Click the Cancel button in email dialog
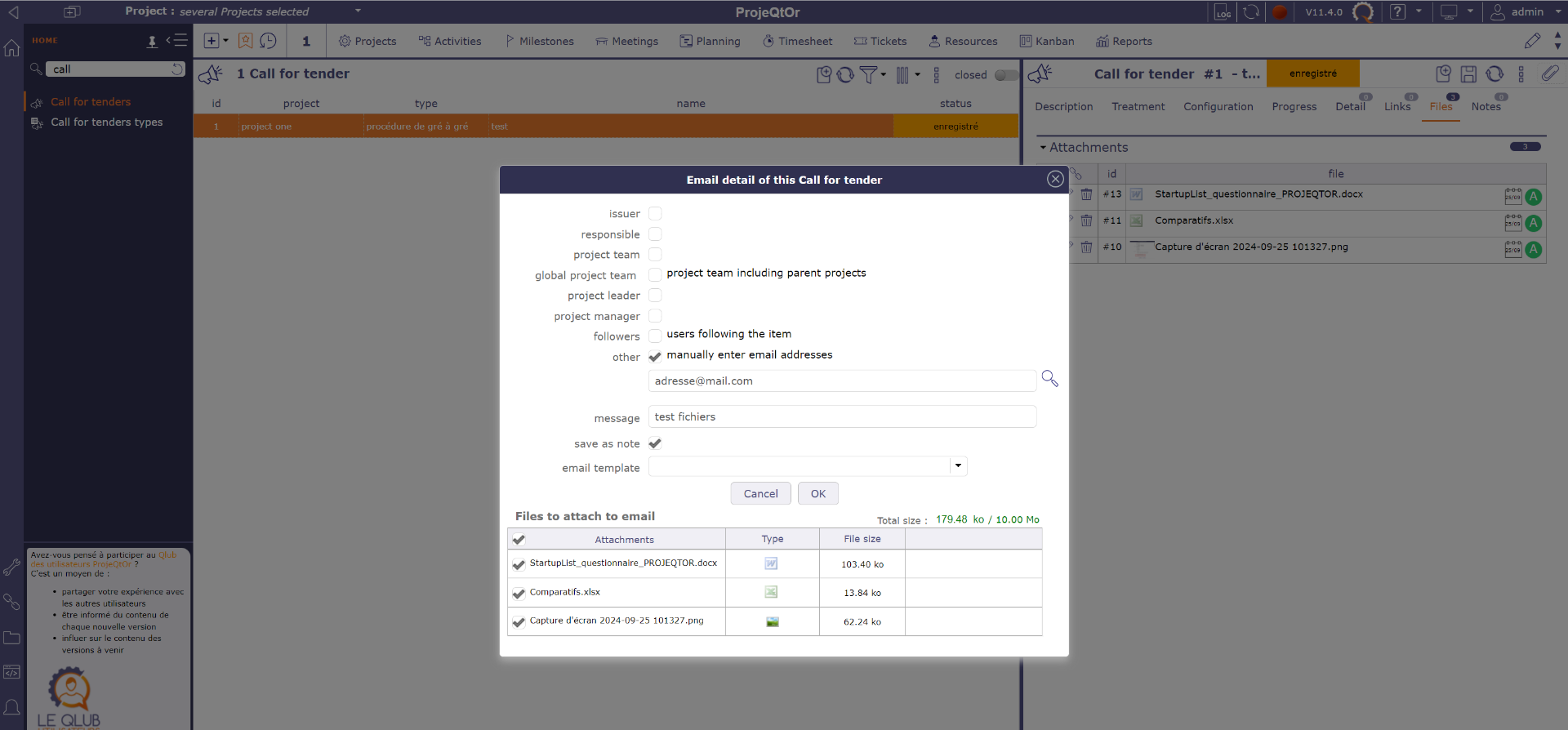Viewport: 1568px width, 730px height. pos(760,494)
